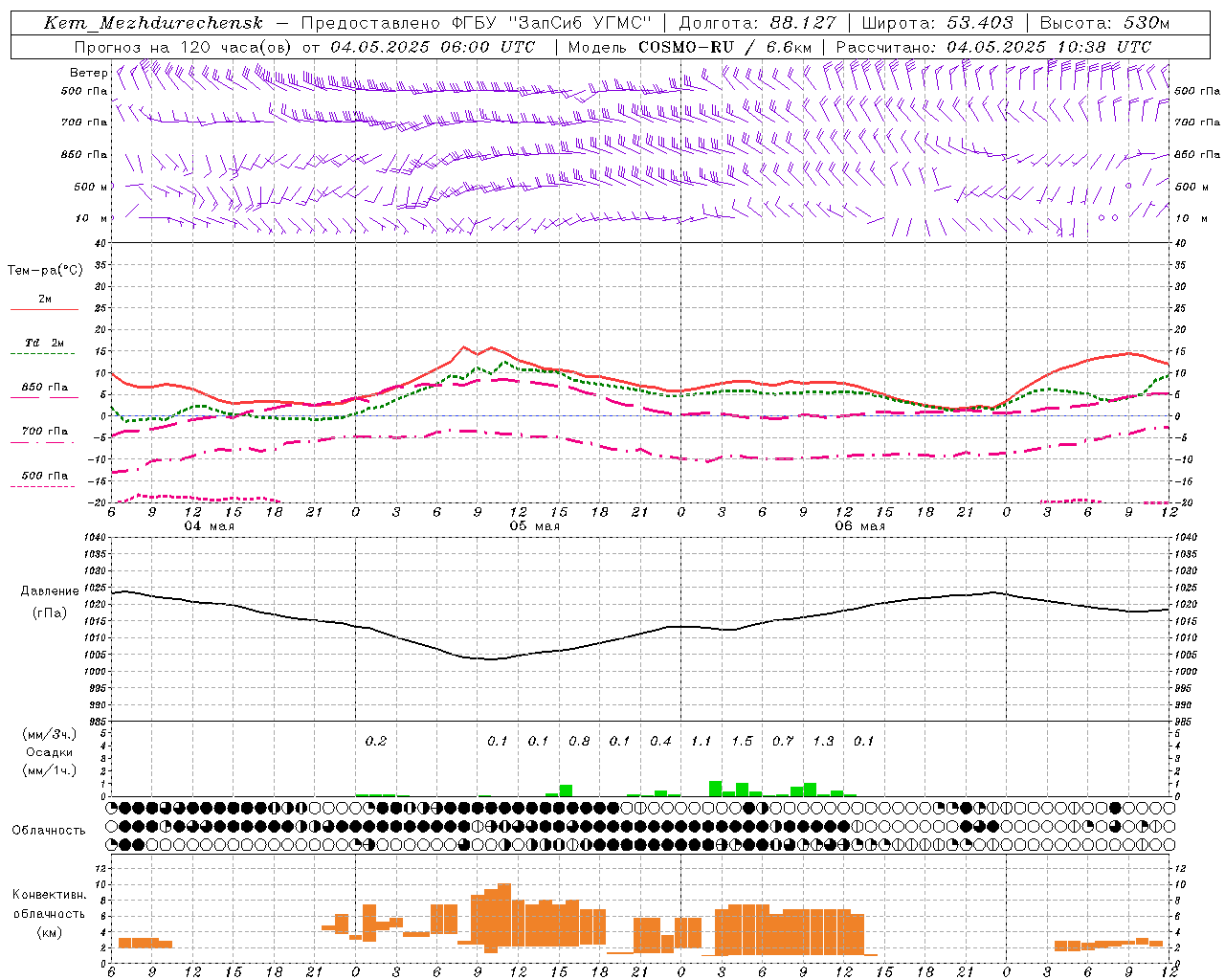1225x980 pixels.
Task: Click the station name Kem_Mezhdurechensk
Action: tap(153, 23)
